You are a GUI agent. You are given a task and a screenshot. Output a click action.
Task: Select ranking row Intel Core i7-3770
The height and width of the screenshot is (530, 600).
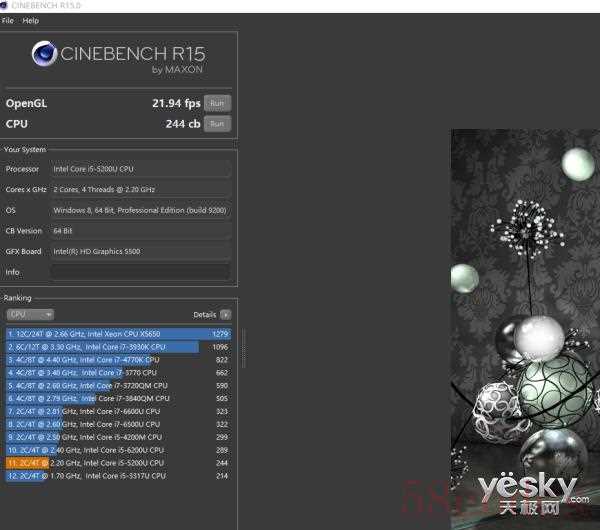point(118,373)
